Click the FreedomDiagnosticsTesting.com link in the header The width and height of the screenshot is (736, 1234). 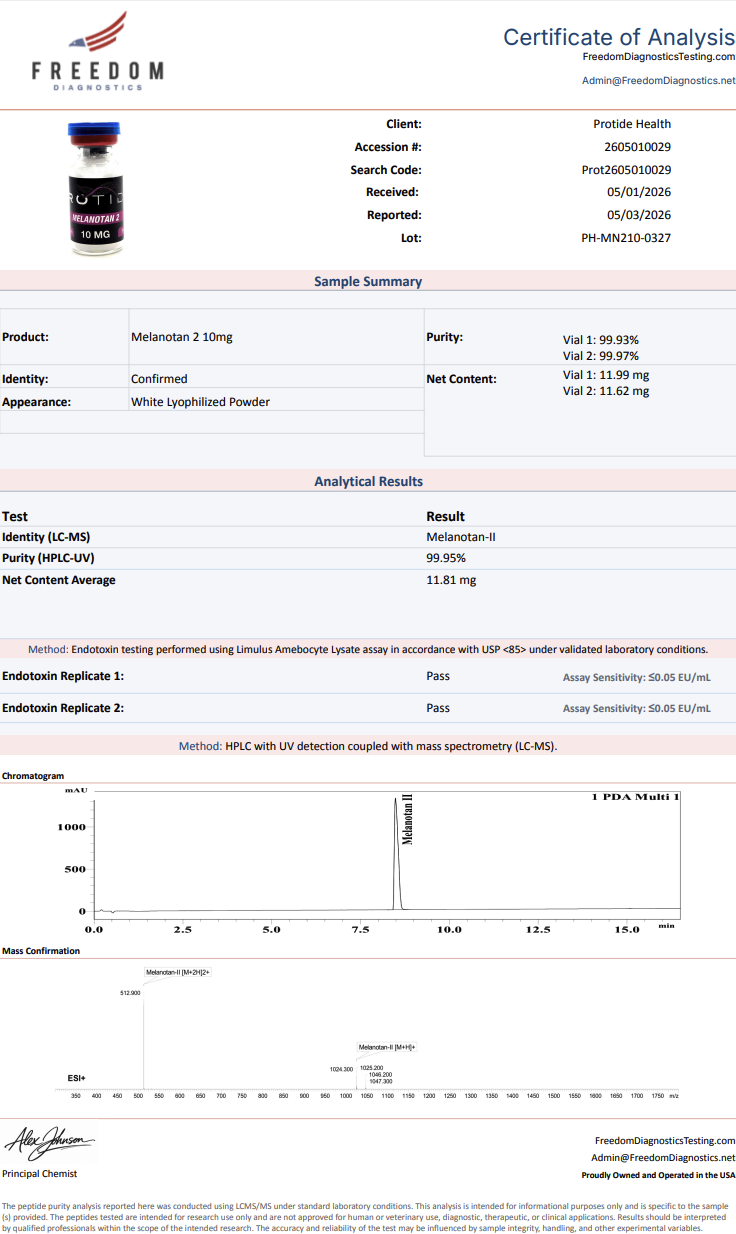click(659, 57)
